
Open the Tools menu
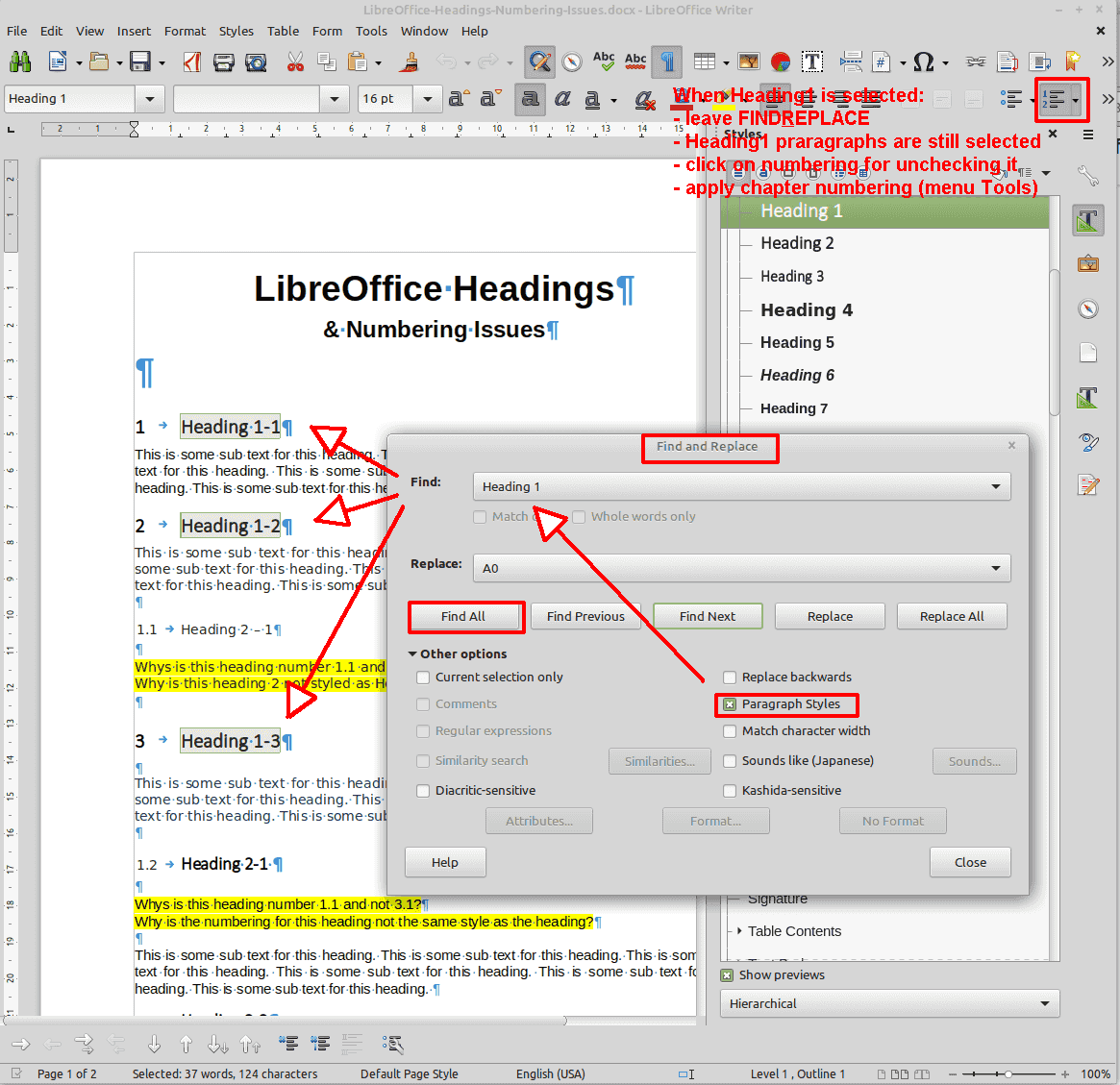tap(371, 31)
